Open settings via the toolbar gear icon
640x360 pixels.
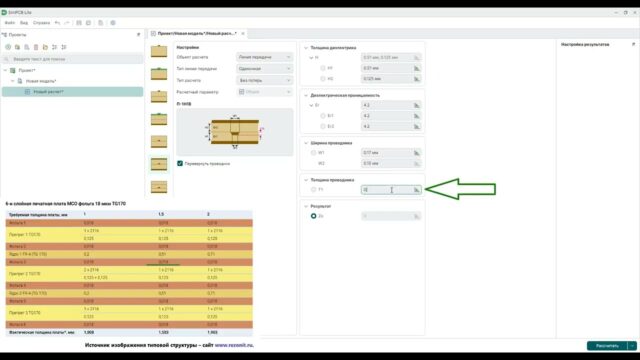click(x=113, y=23)
